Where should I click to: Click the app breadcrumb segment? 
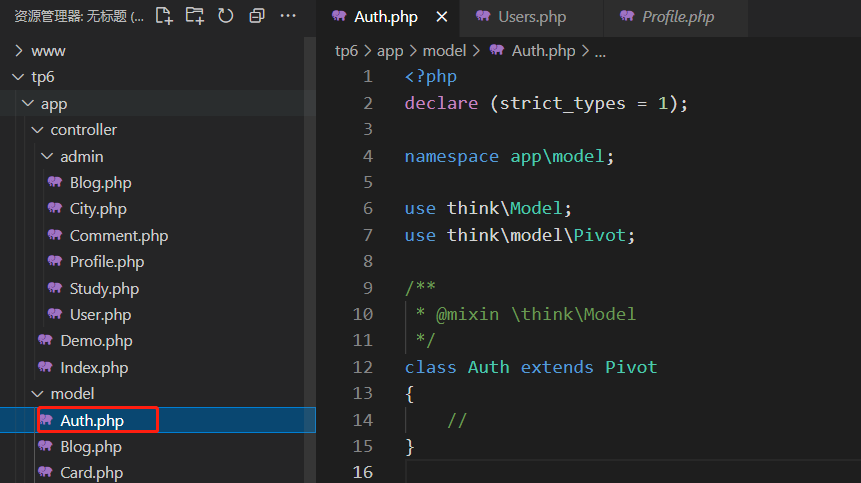[x=390, y=51]
